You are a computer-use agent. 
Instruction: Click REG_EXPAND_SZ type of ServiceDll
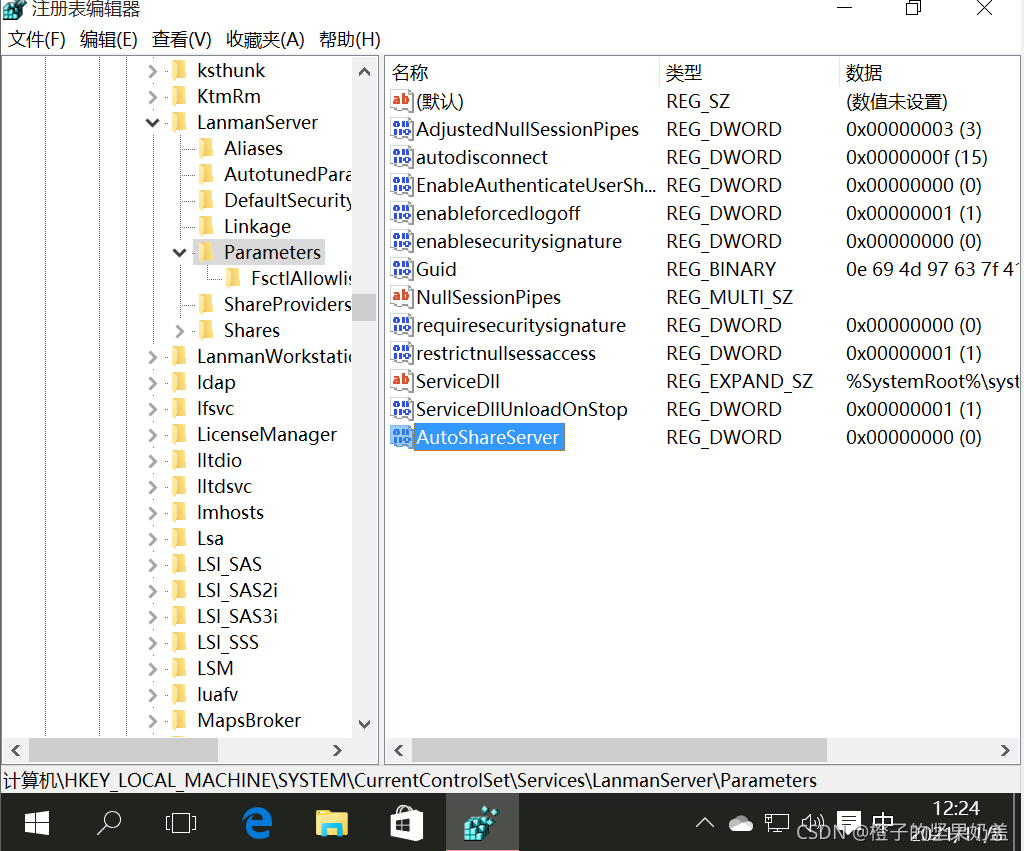(x=739, y=381)
